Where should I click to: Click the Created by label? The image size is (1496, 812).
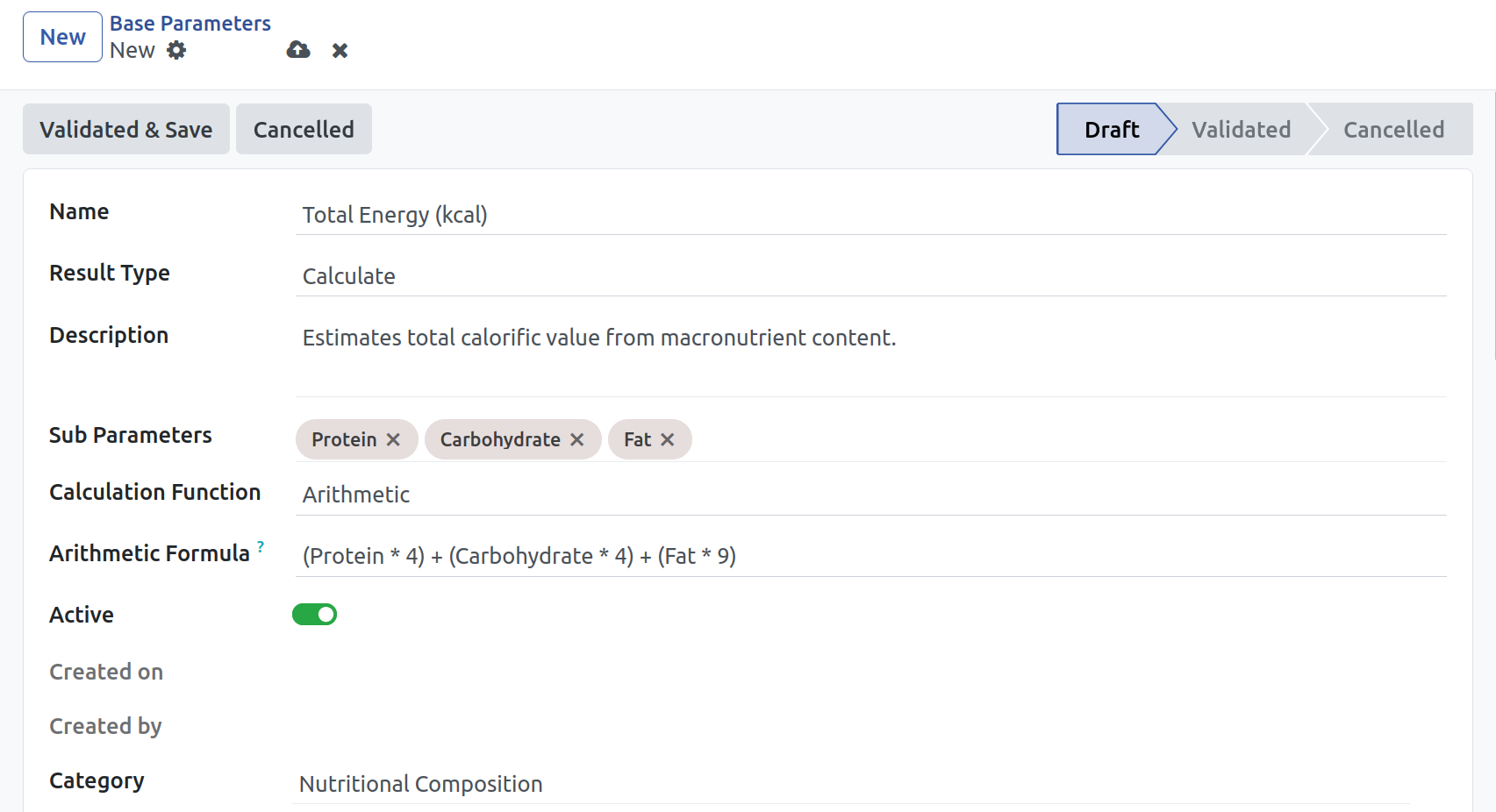tap(105, 726)
